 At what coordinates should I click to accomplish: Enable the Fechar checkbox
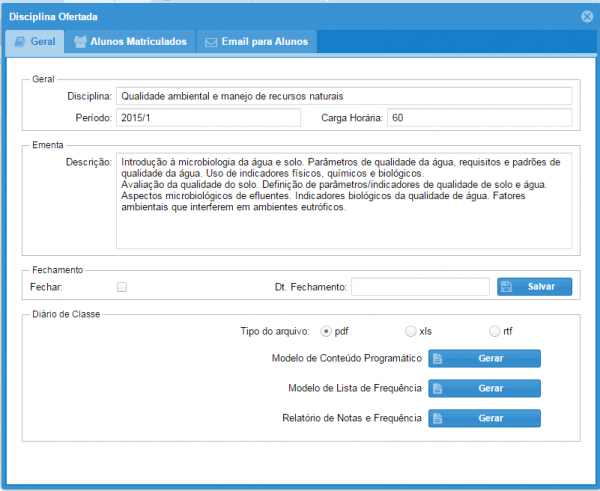pyautogui.click(x=122, y=287)
